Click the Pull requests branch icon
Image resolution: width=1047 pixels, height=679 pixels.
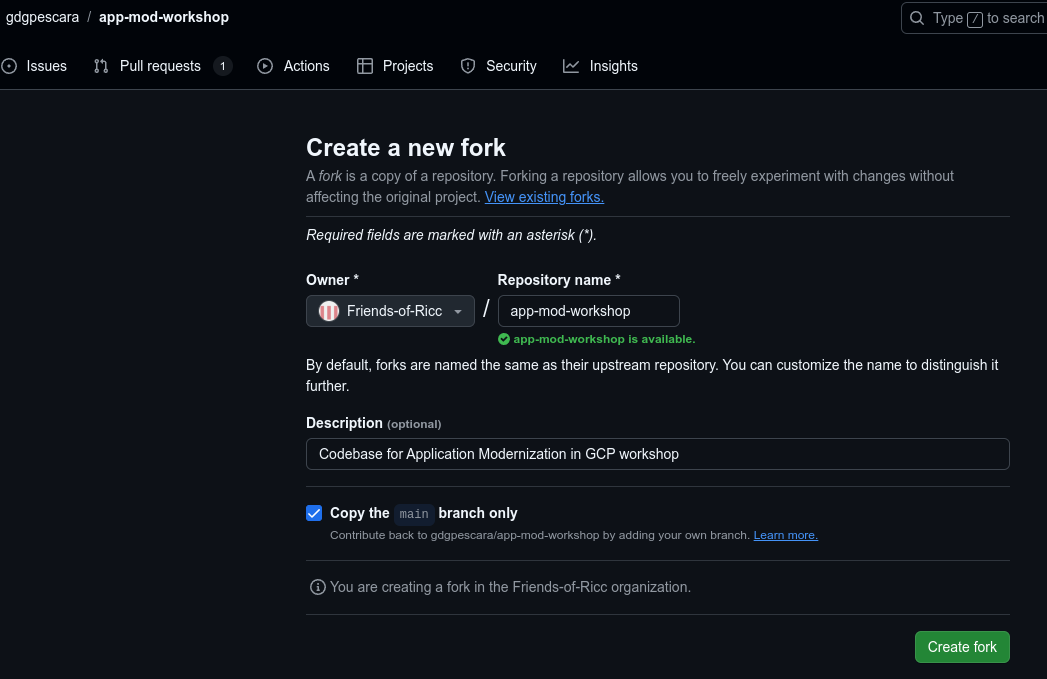coord(101,66)
